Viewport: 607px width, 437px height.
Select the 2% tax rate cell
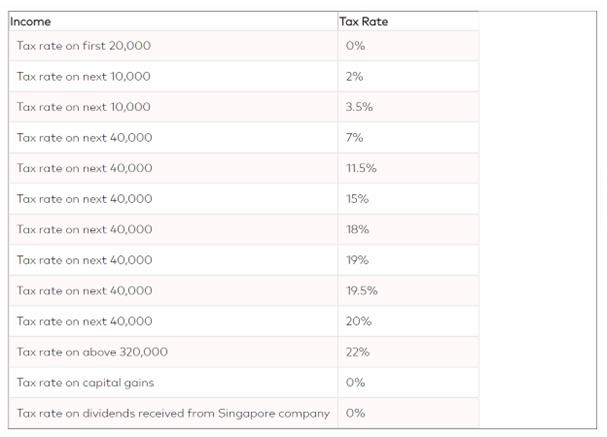coord(355,76)
